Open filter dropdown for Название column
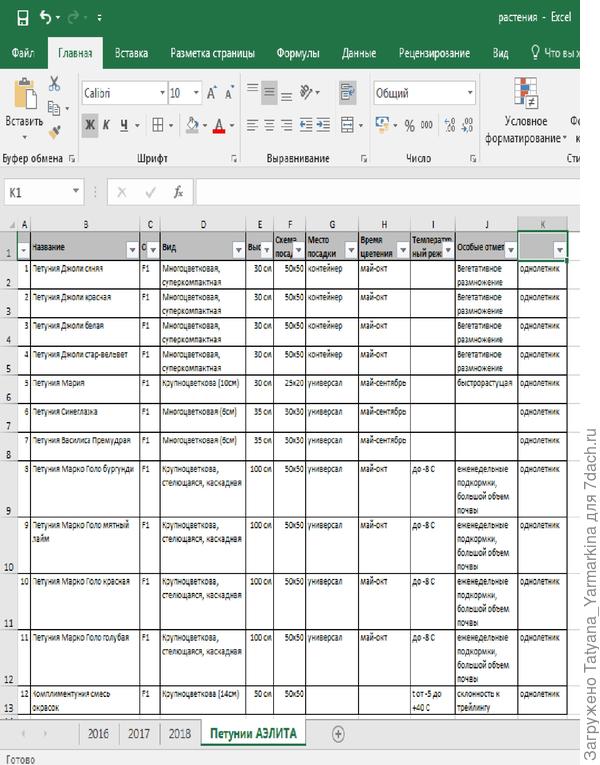Viewport: 600px width, 765px height. click(x=132, y=250)
